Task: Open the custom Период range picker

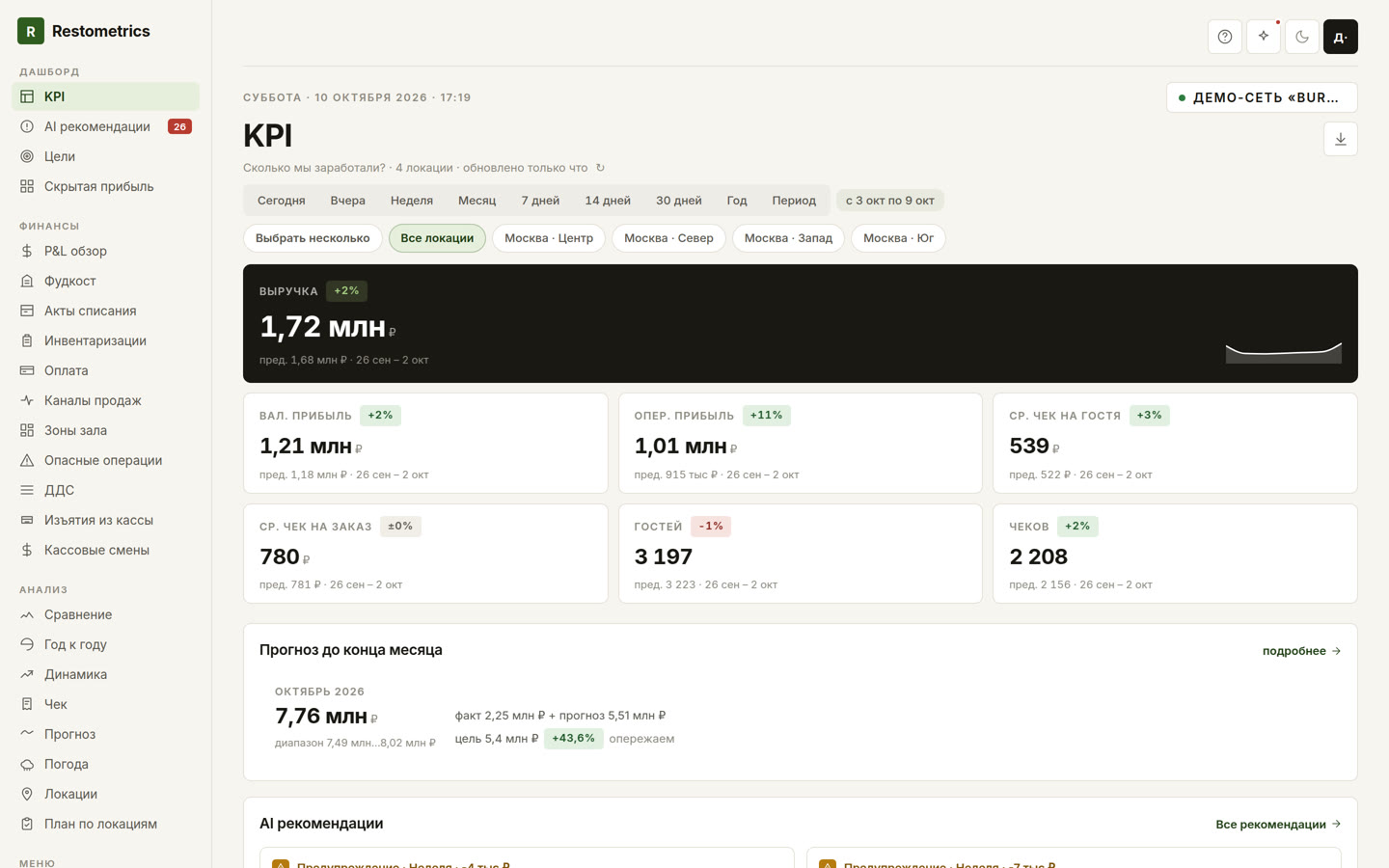Action: click(794, 201)
